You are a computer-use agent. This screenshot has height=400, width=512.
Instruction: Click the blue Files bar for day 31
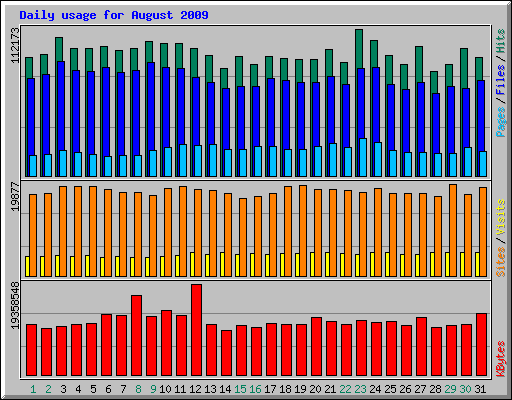481,116
